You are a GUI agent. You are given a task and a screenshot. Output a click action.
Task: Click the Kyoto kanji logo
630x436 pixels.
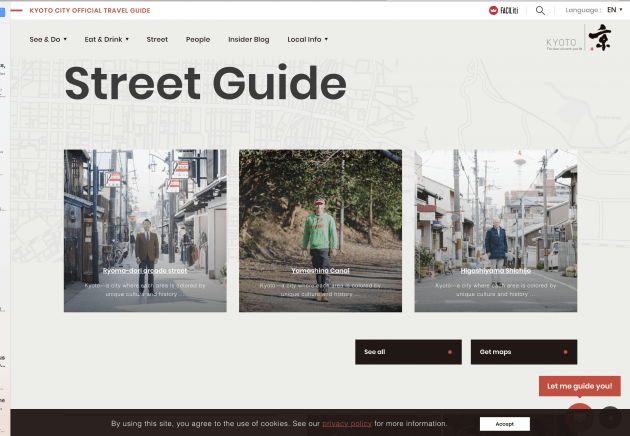pos(600,37)
